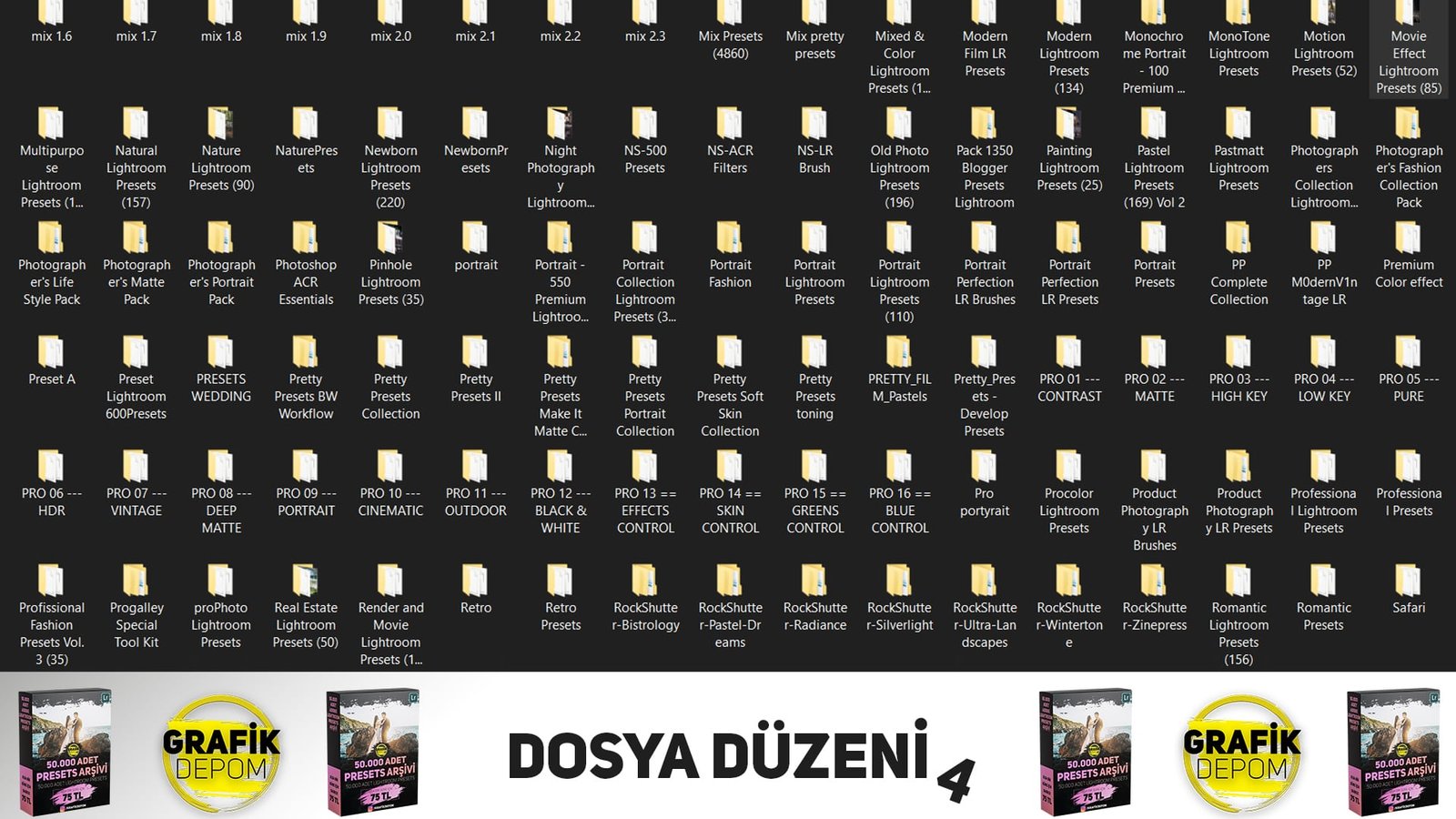Select the Pinhole Lightroom Presets (35) folder
This screenshot has height=819, width=1456.
click(x=390, y=264)
